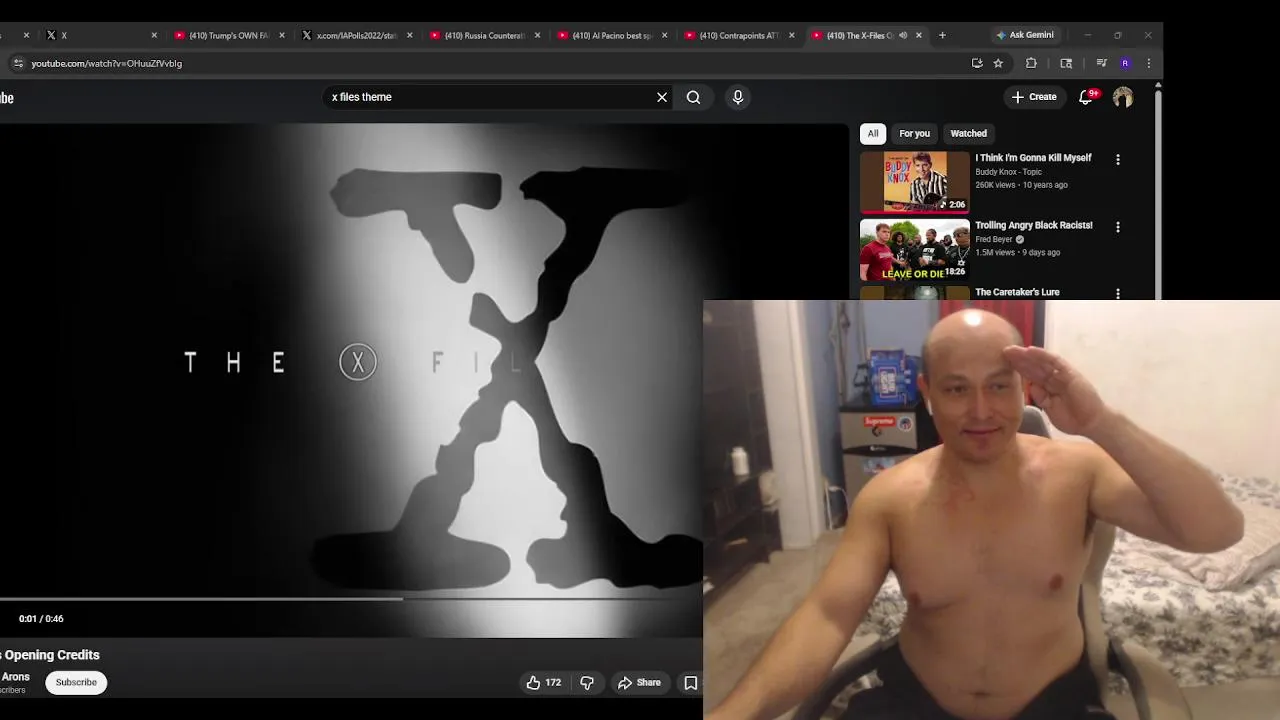This screenshot has width=1280, height=720.
Task: Open options menu for Buddy Knox video
Action: point(1118,159)
